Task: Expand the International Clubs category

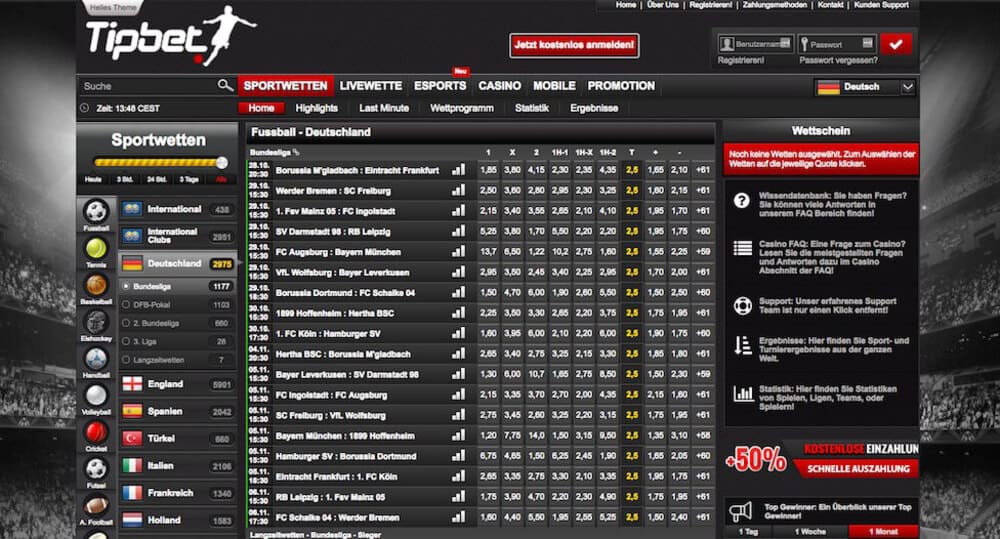Action: coord(178,236)
